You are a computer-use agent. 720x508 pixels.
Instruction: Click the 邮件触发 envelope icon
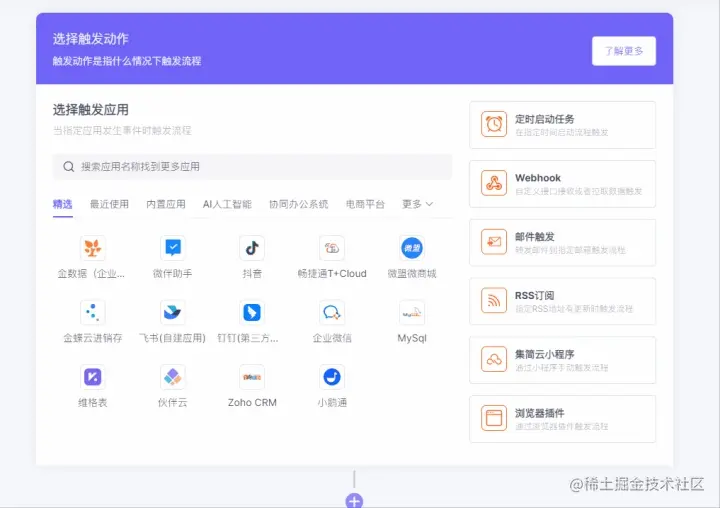pos(494,242)
